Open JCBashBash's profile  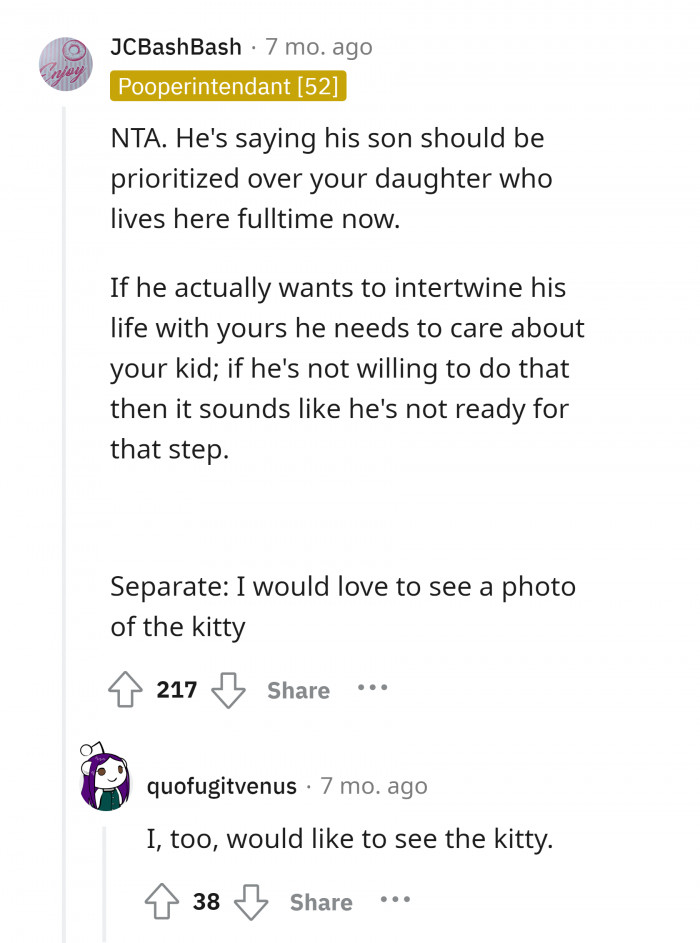click(x=174, y=46)
